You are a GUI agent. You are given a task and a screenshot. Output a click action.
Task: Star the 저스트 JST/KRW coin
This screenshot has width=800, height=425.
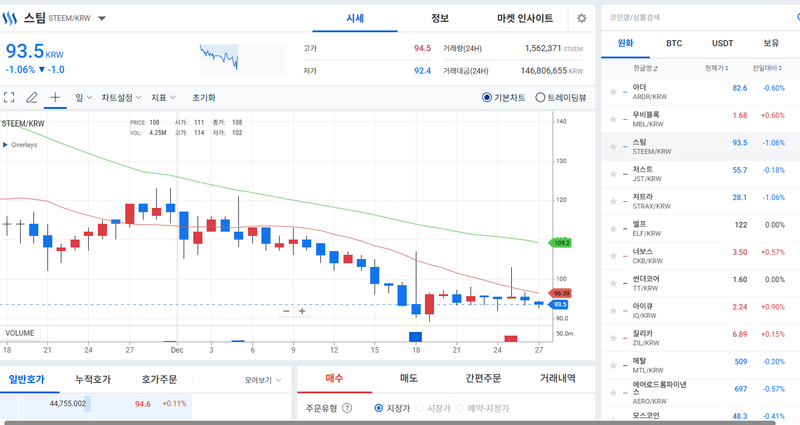tap(611, 171)
